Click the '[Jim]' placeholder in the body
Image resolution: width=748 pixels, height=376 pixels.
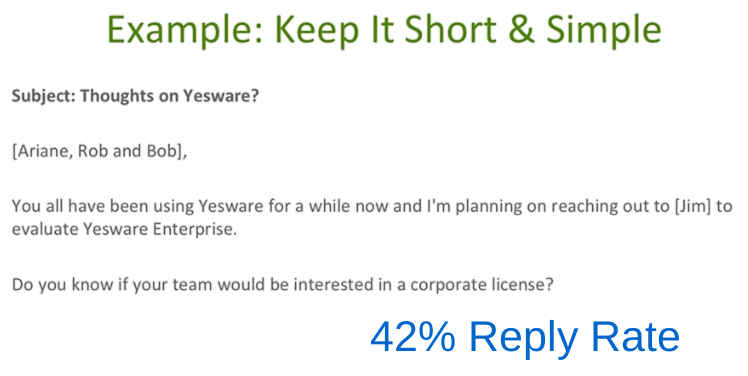click(x=693, y=207)
